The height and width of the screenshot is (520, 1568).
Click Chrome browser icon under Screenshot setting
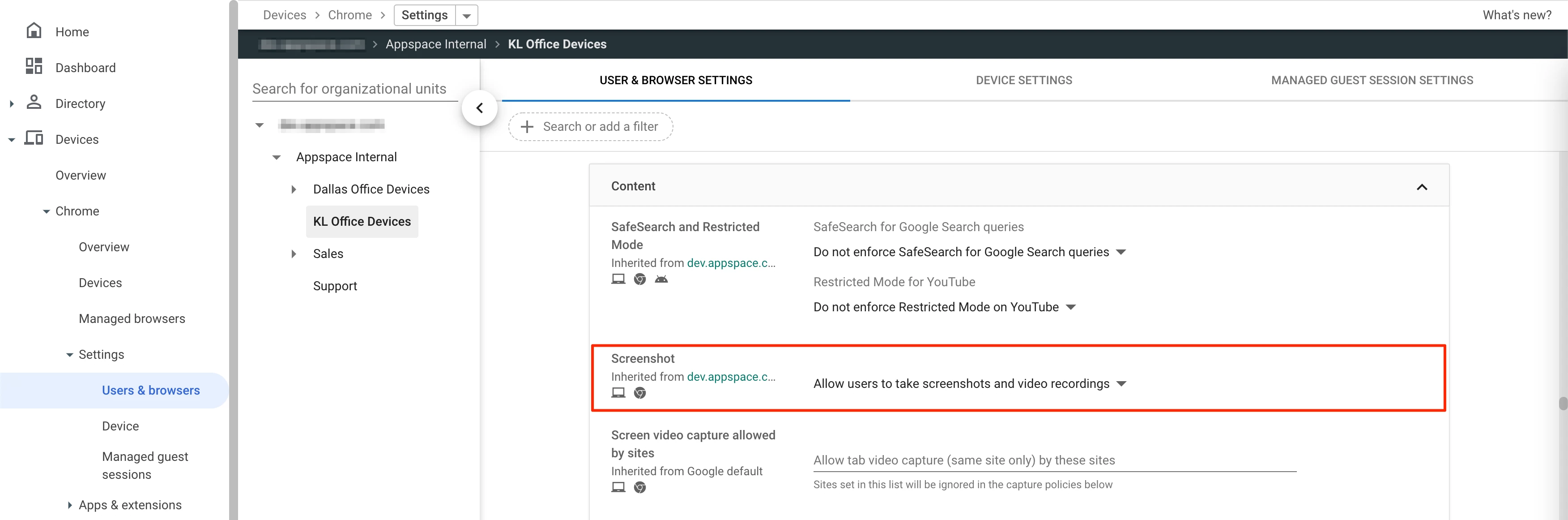point(640,393)
